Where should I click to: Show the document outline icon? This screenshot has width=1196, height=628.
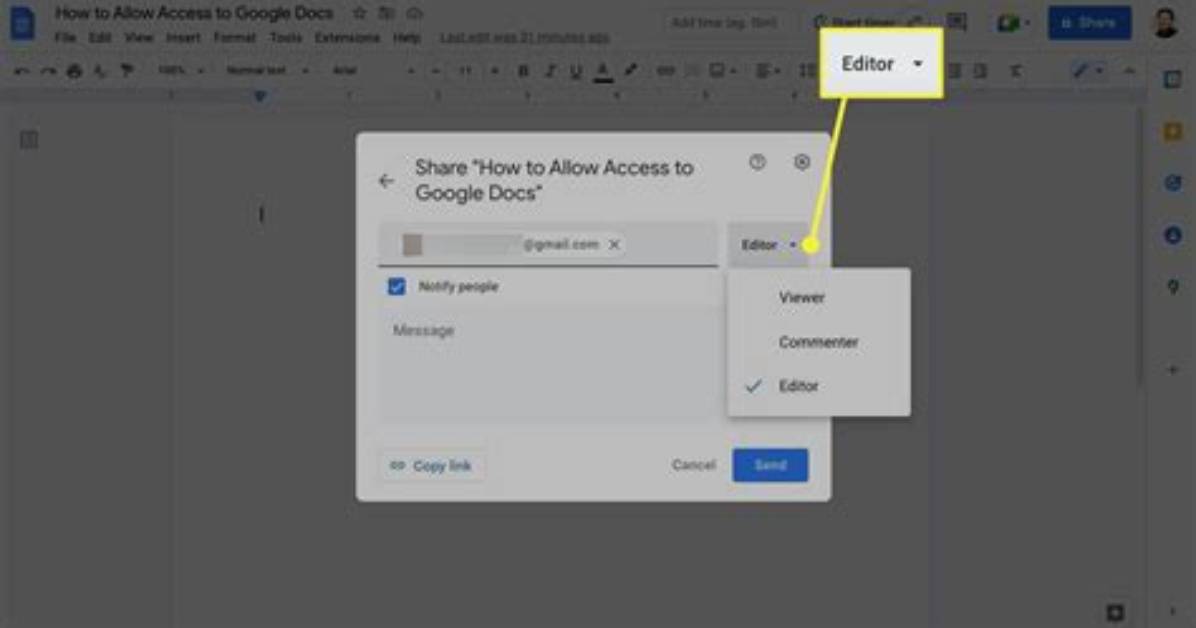click(29, 140)
